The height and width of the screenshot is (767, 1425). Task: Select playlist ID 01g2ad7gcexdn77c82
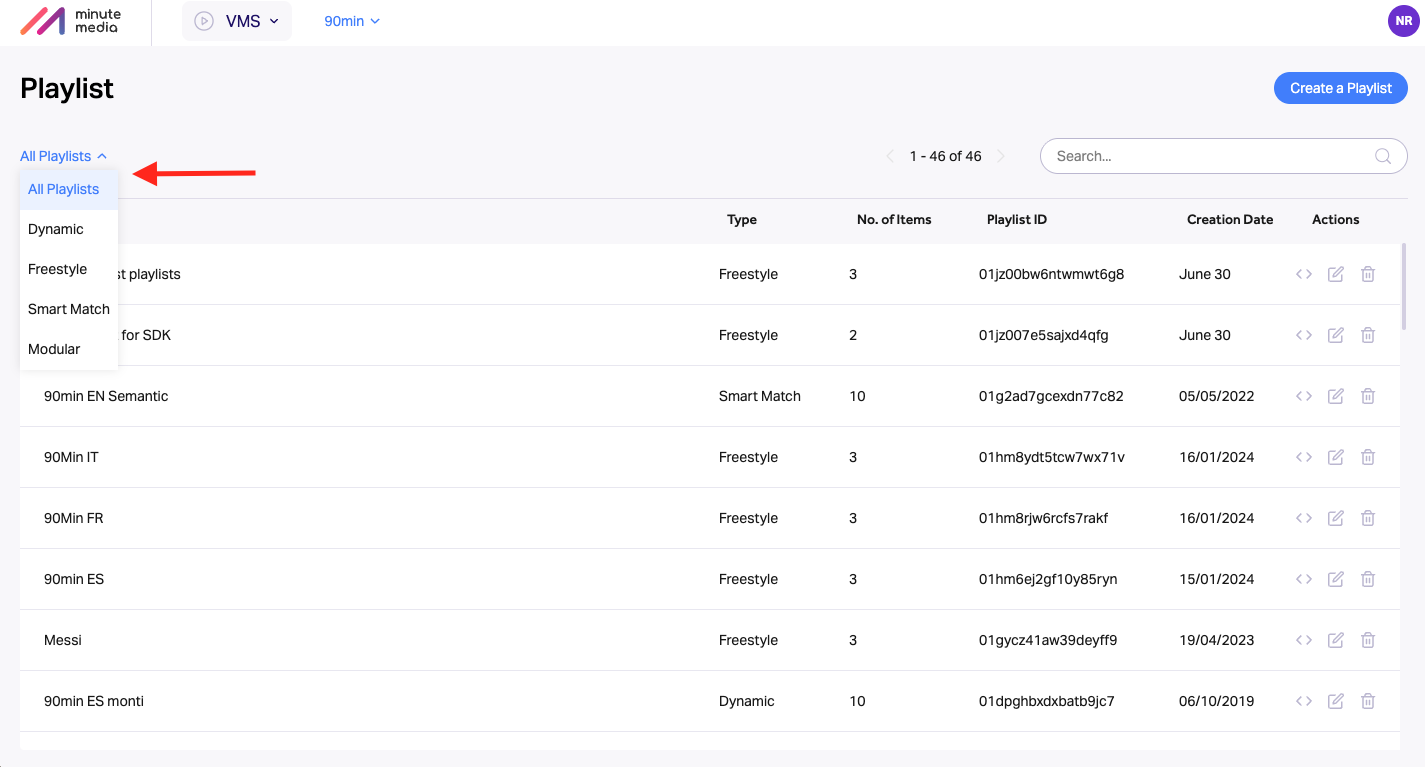coord(1051,396)
